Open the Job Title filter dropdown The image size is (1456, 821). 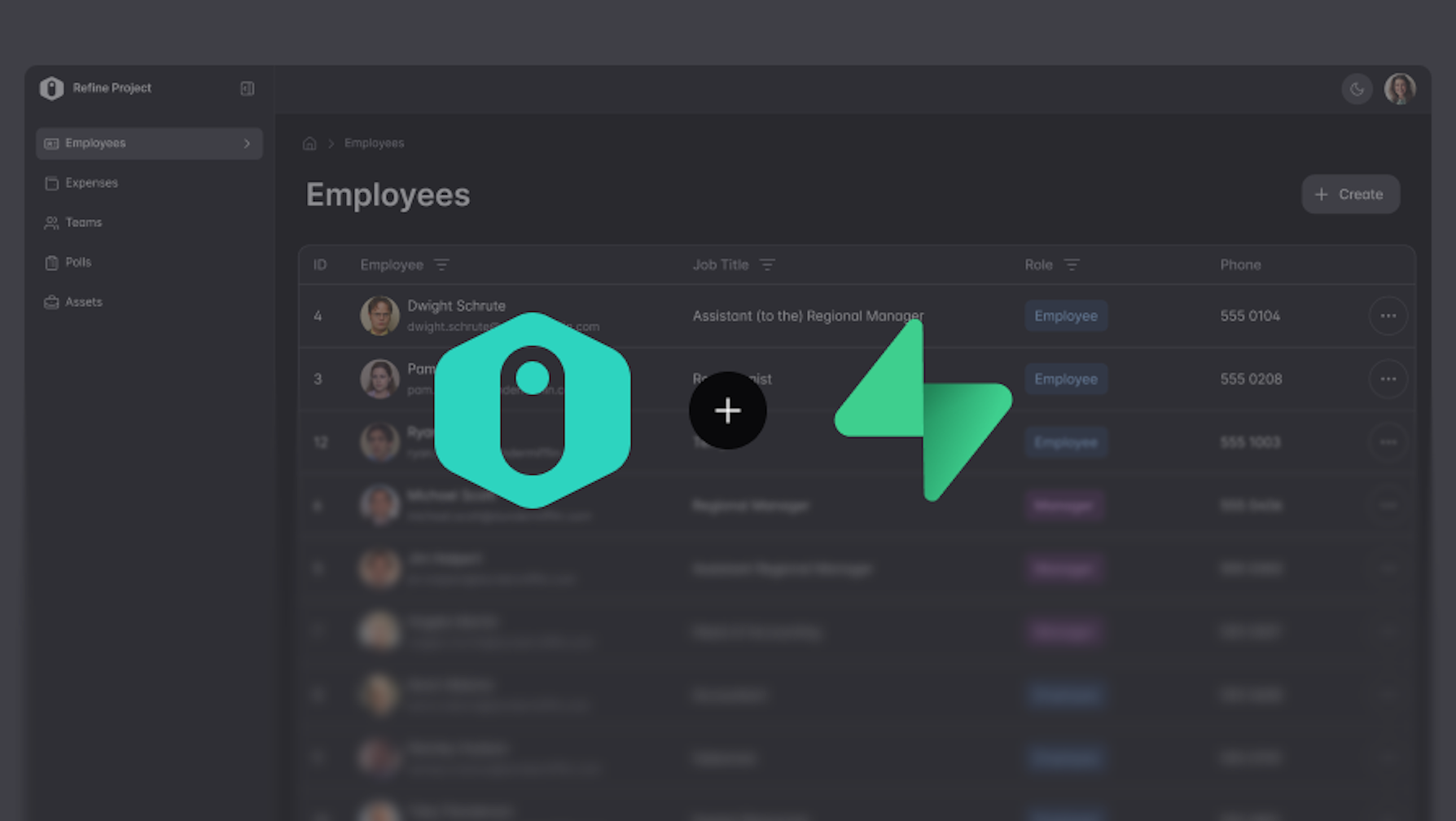(x=766, y=265)
